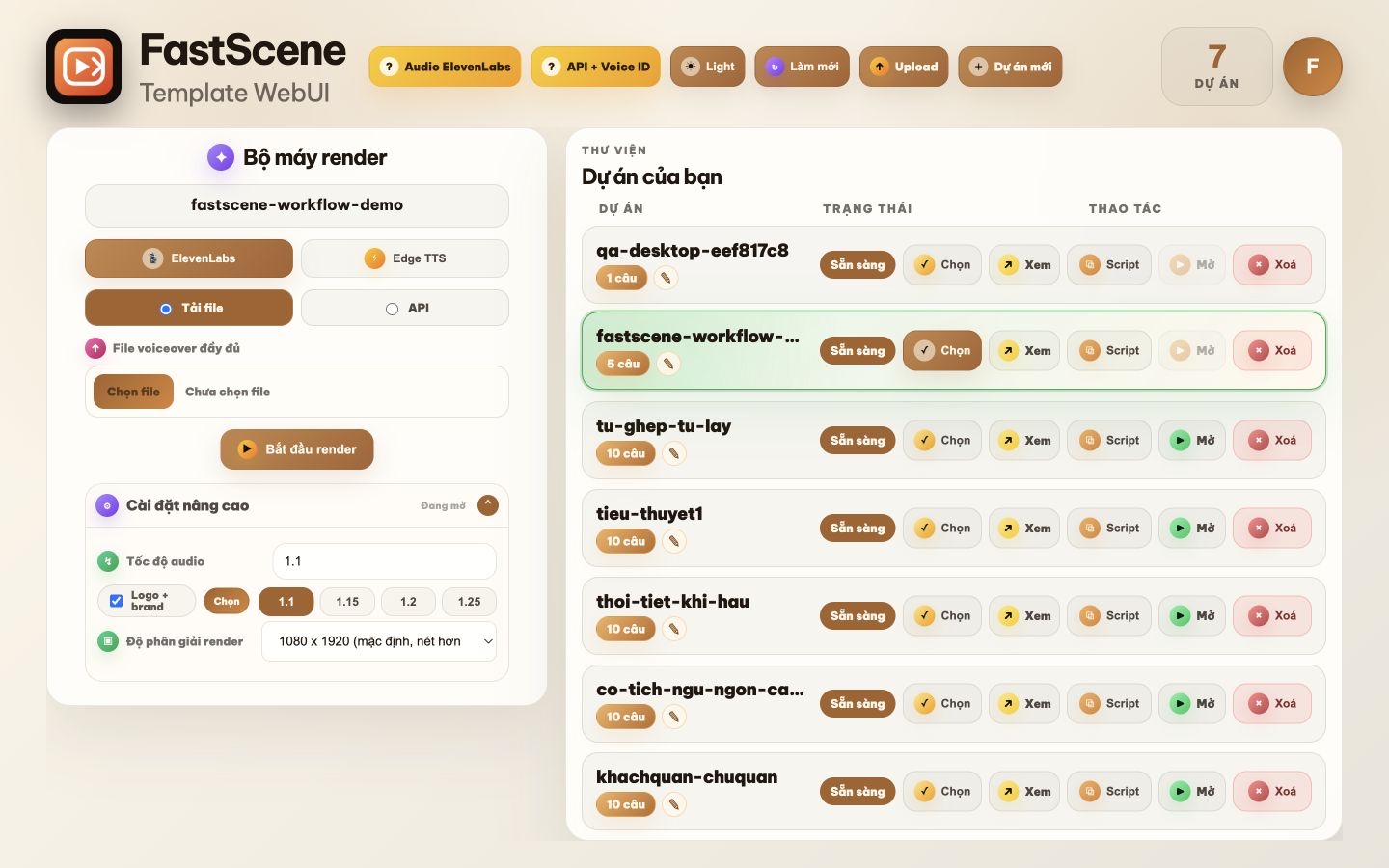This screenshot has width=1389, height=868.
Task: Click Chọn for fastscene-workflow project
Action: tap(942, 351)
